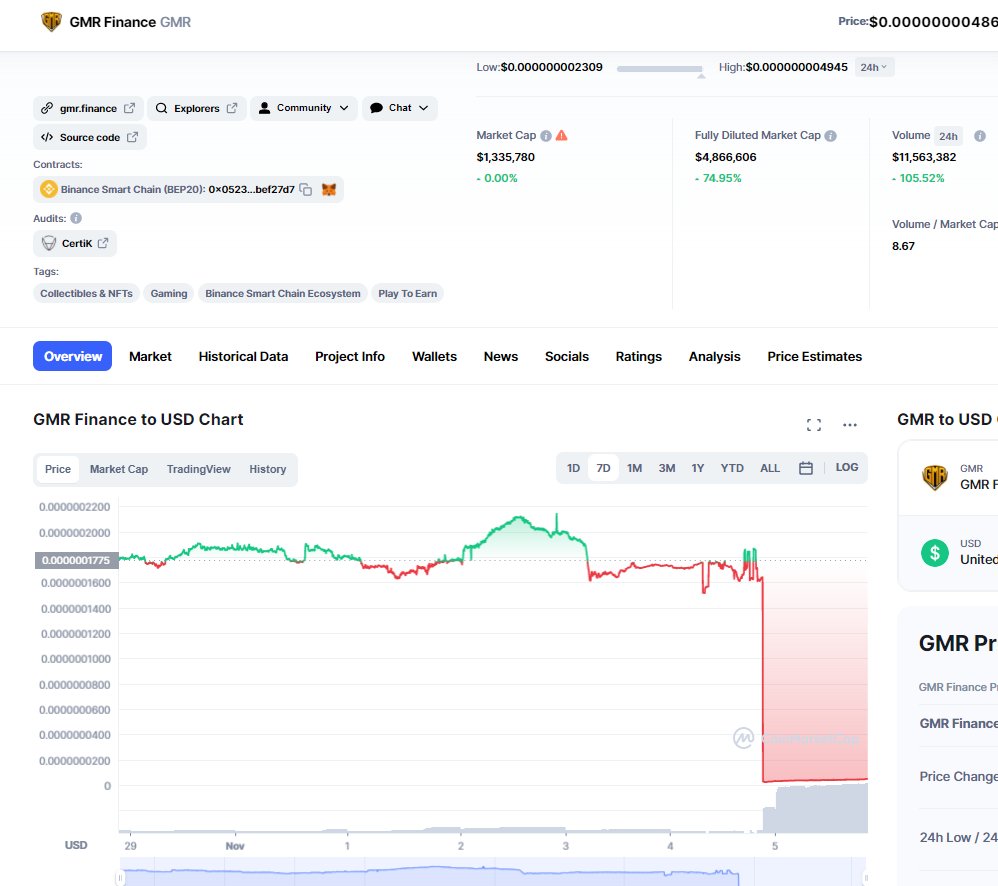Select the Binance Smart Chain Ecosystem tag
Image resolution: width=998 pixels, height=886 pixels.
[x=283, y=293]
